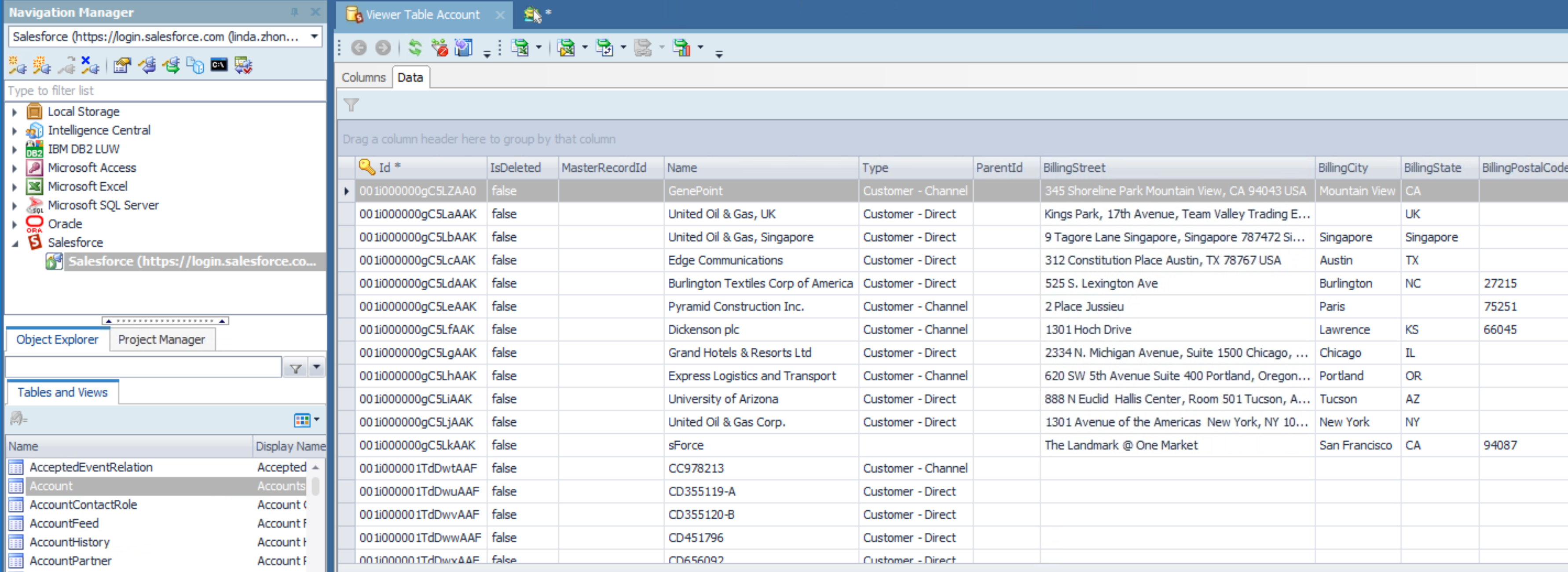The height and width of the screenshot is (572, 1568).
Task: Click the export to chart icon
Action: point(682,48)
